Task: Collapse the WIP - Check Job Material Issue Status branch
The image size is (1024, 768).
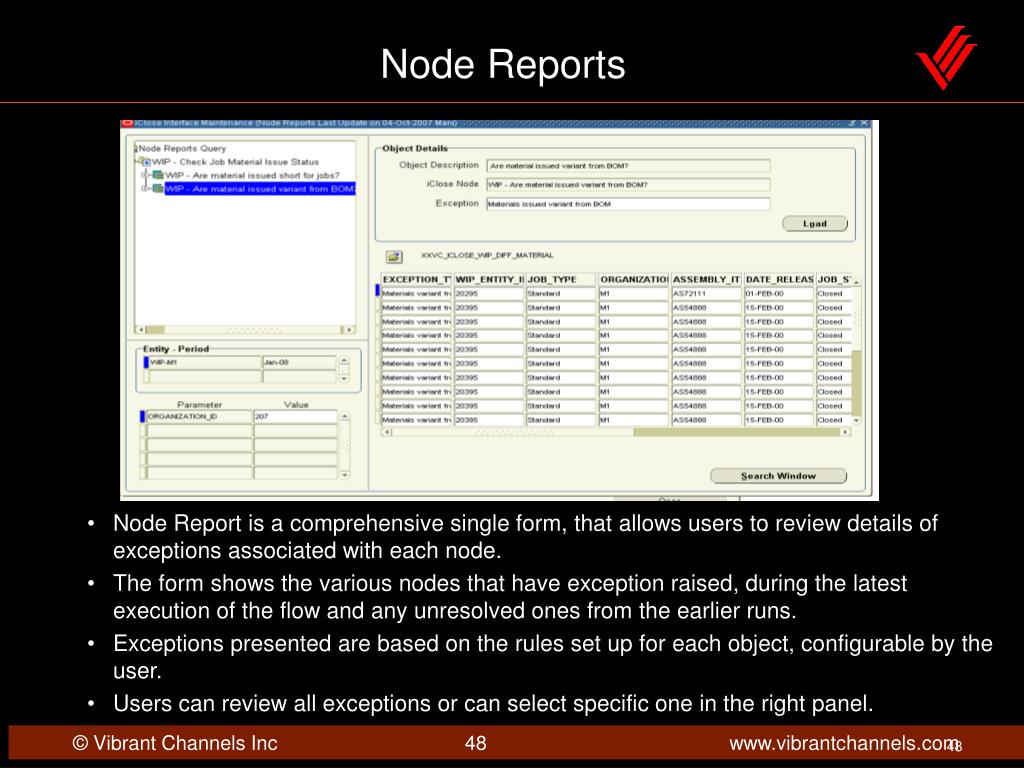Action: pos(138,161)
